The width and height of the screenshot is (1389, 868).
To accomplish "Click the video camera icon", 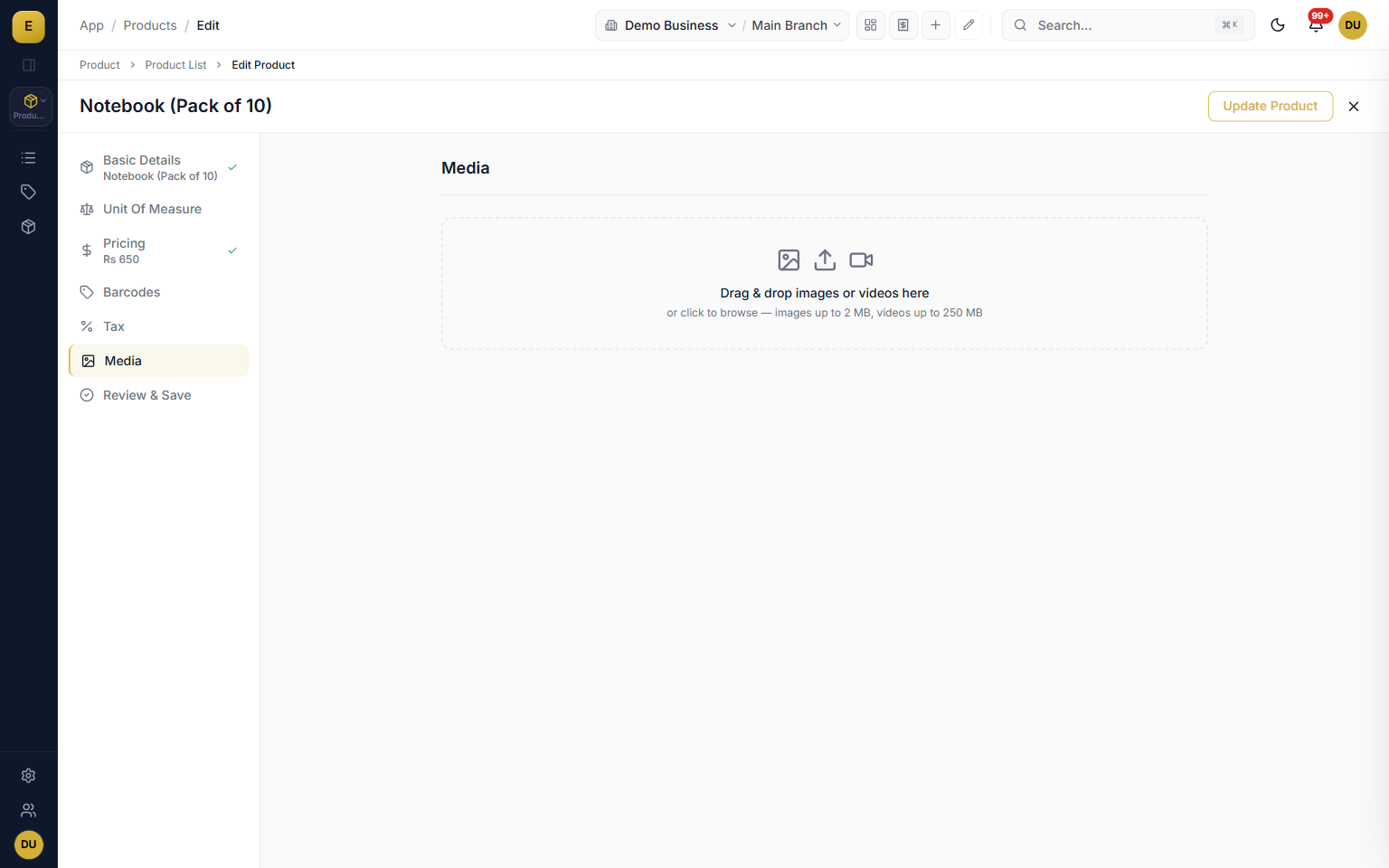I will pos(861,260).
